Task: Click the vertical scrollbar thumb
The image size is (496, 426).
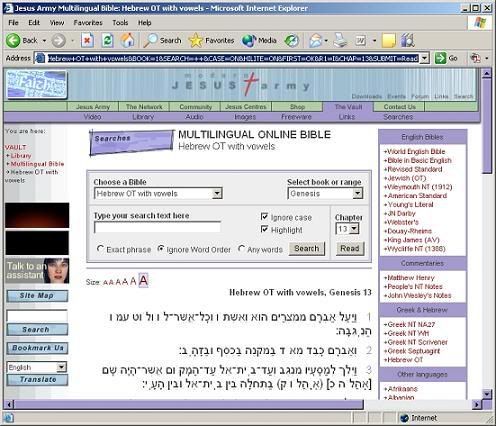Action: pos(487,127)
